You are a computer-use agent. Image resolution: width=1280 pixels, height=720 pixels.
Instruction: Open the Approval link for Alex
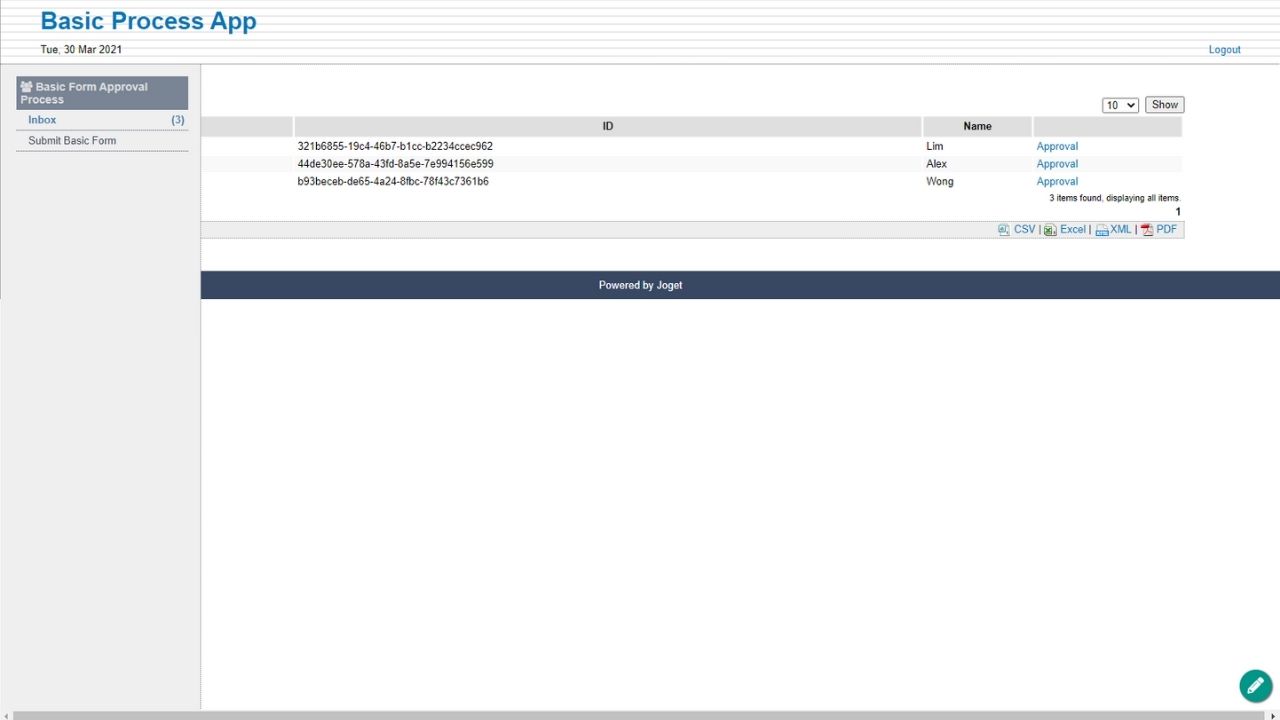click(1057, 164)
